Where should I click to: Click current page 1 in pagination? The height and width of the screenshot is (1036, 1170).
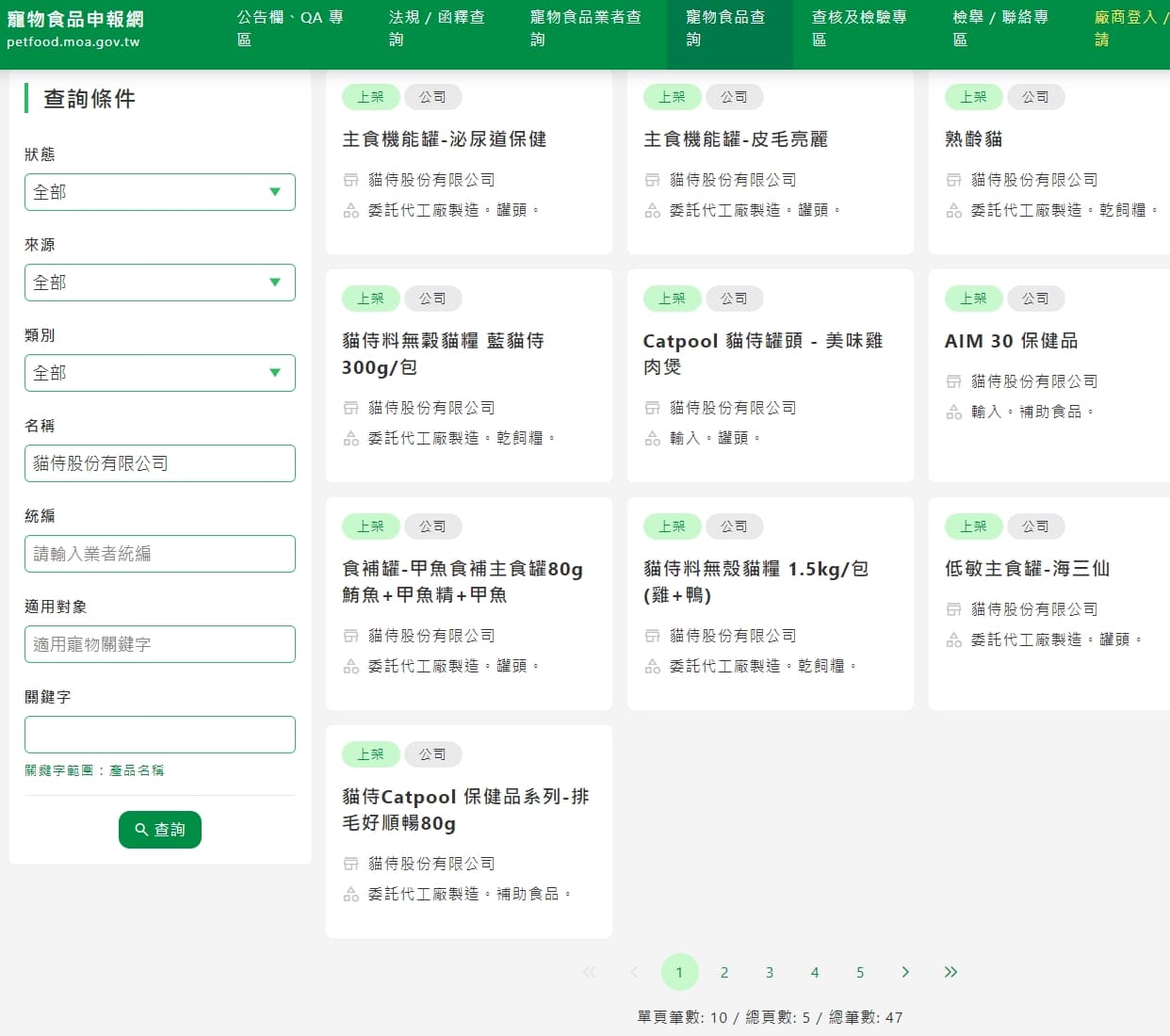pos(679,972)
